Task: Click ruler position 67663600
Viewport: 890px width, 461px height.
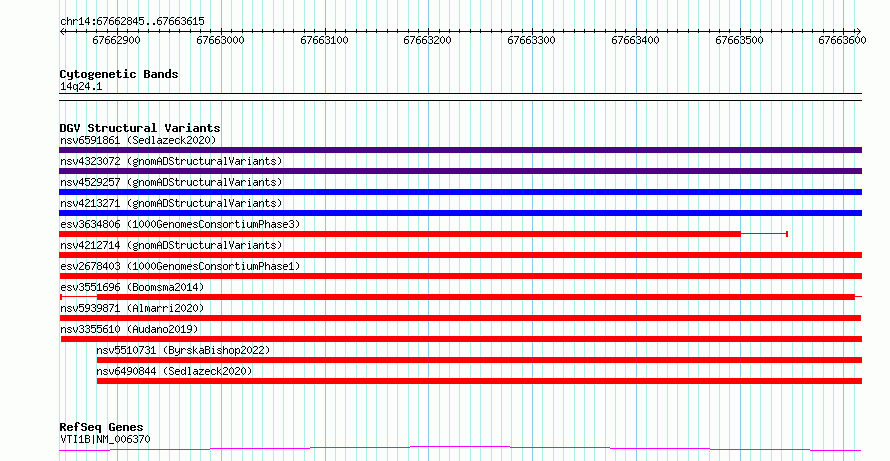Action: click(x=842, y=40)
